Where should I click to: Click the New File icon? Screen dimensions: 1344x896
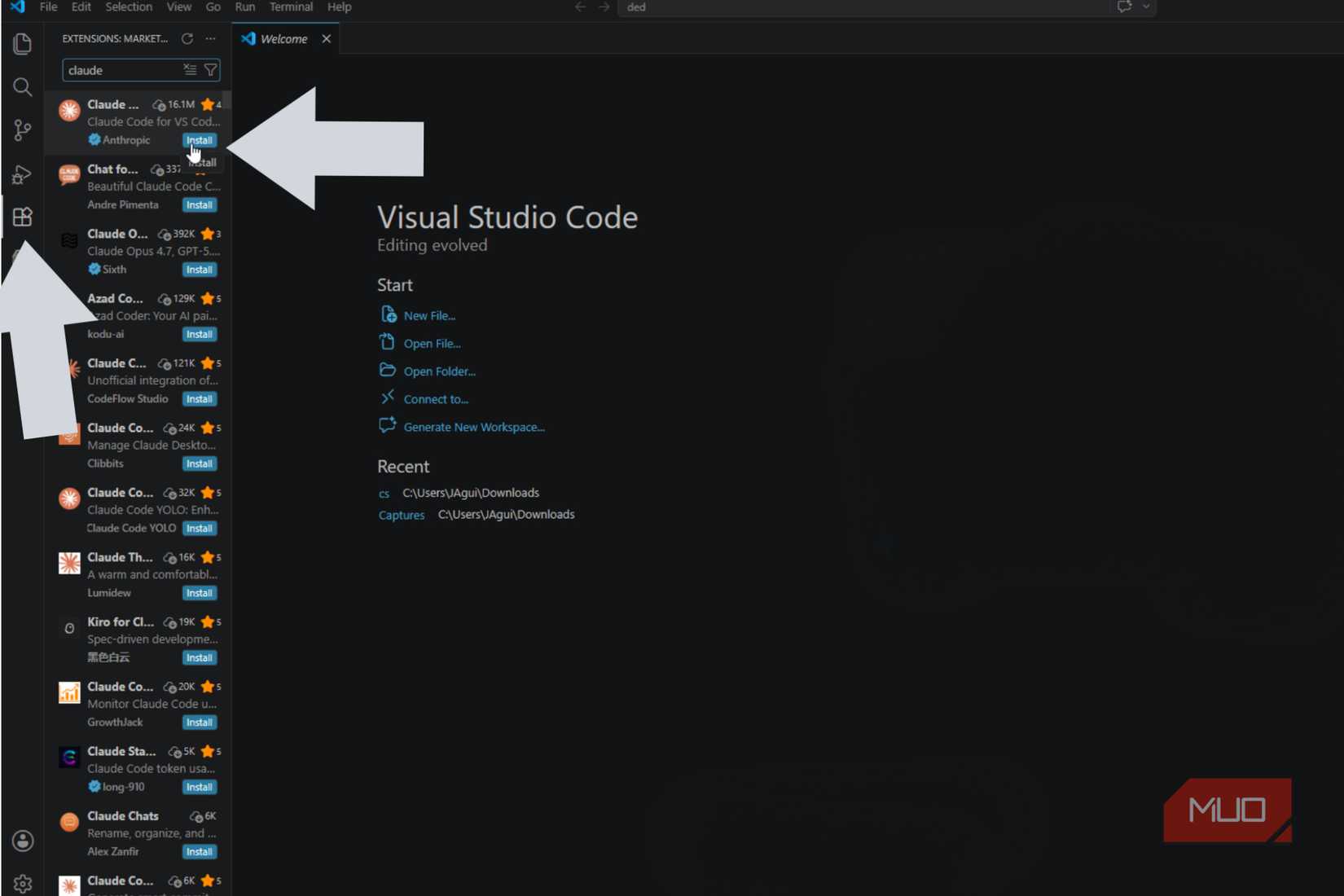point(389,314)
